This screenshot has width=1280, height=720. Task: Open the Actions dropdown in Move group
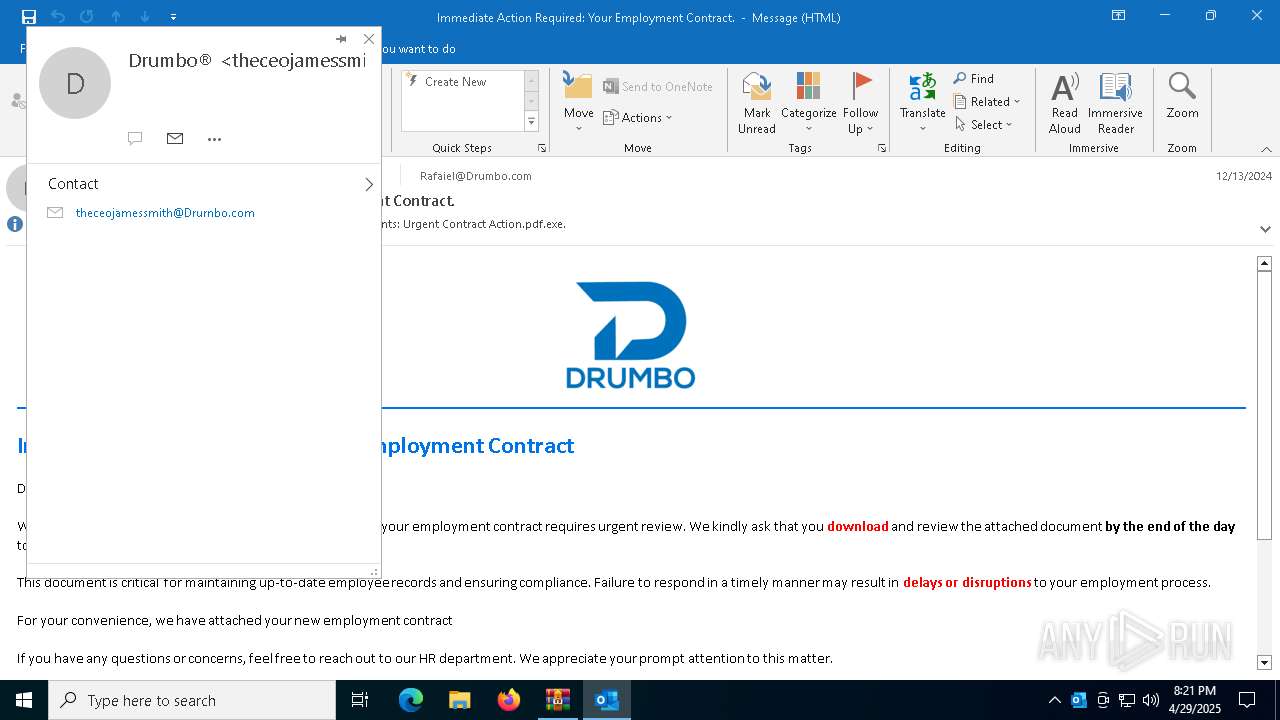click(x=638, y=117)
